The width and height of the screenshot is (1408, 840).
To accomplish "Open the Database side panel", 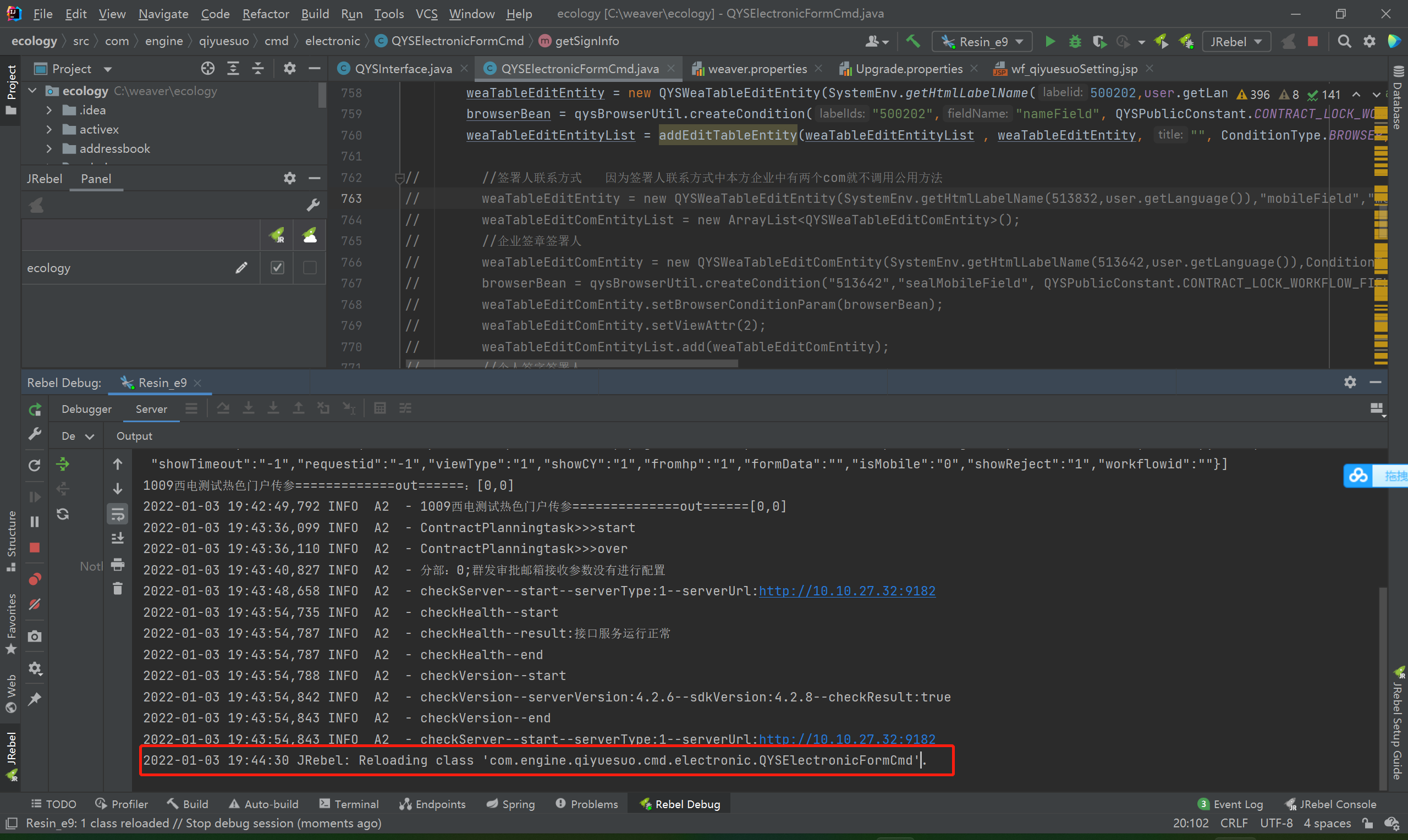I will point(1398,97).
